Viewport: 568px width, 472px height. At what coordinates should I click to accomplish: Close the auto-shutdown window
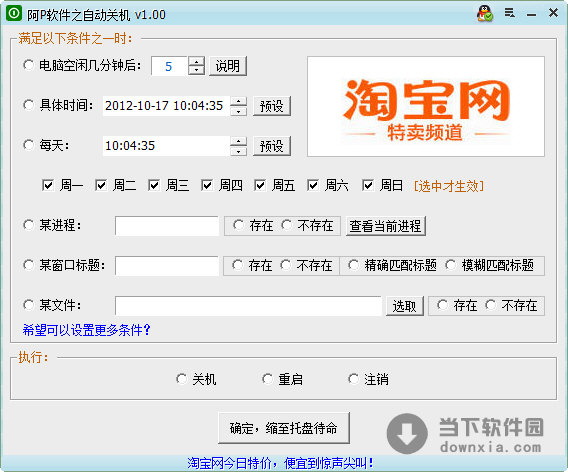pos(553,13)
